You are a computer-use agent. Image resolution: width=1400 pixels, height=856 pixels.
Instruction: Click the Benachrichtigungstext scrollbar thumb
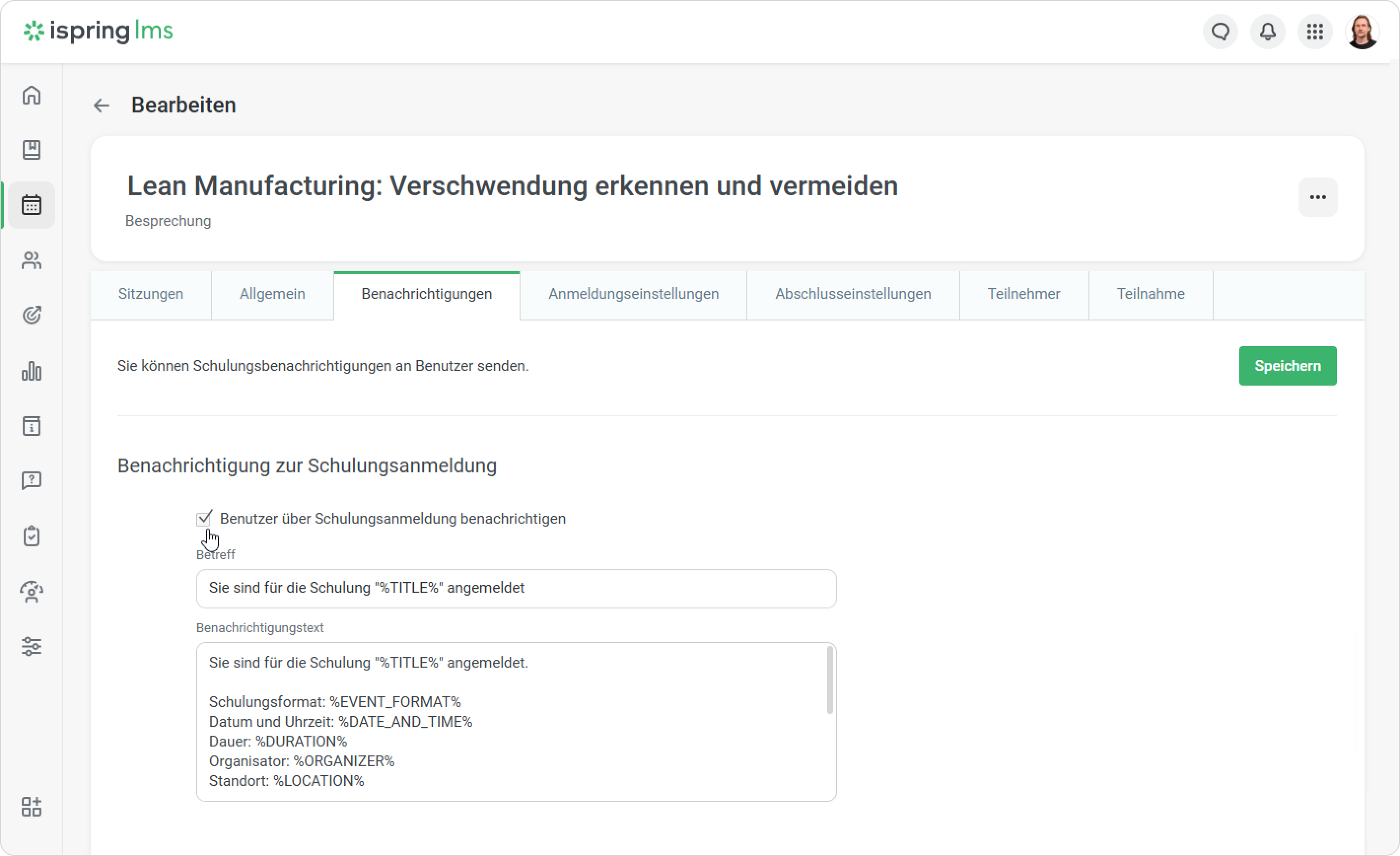pos(830,680)
